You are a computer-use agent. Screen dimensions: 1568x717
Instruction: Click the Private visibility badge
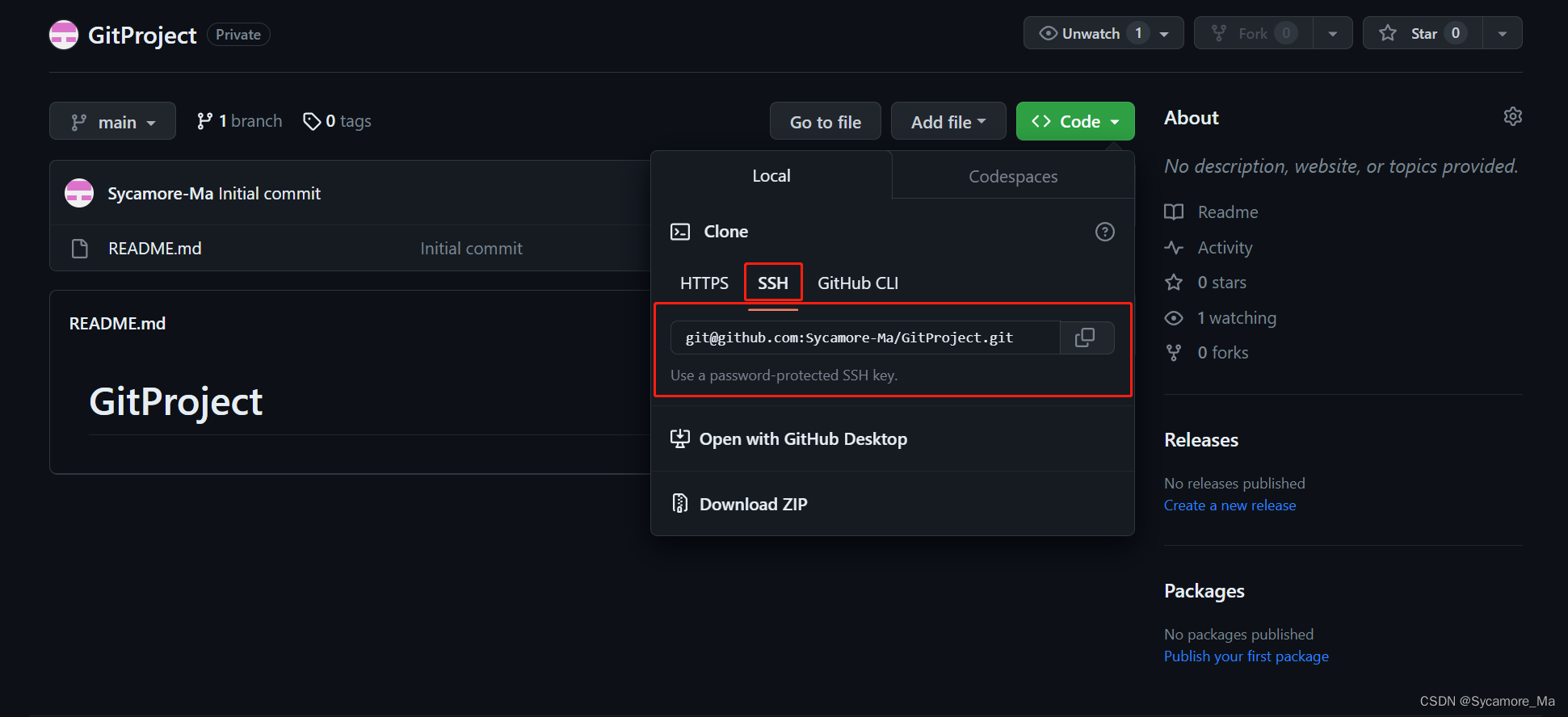[238, 35]
